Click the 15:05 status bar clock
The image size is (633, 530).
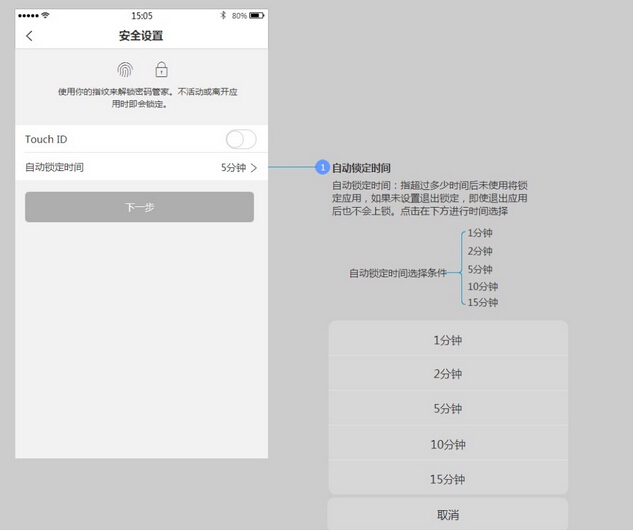point(142,16)
